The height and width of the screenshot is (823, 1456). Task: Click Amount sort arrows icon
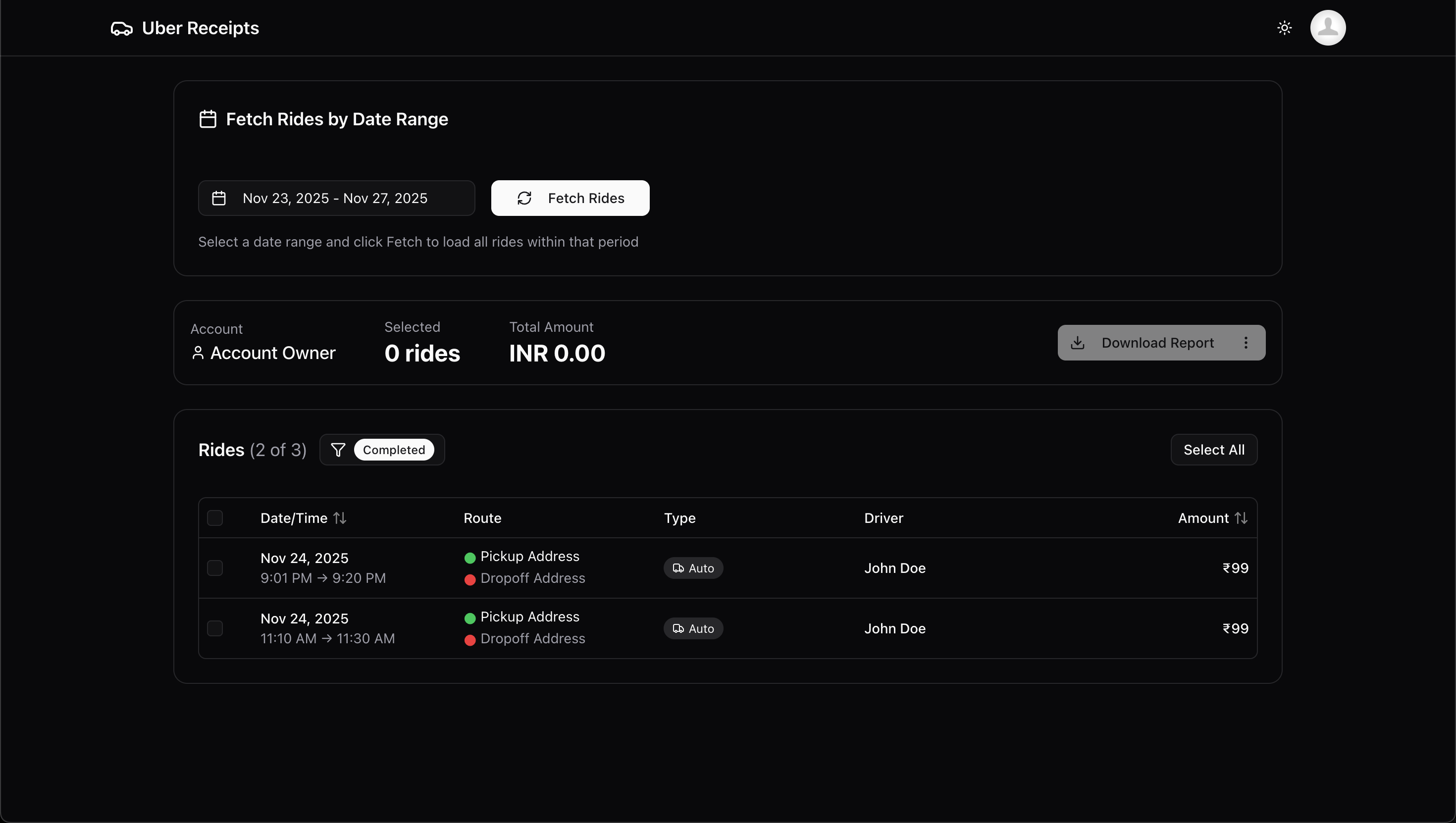[x=1241, y=518]
